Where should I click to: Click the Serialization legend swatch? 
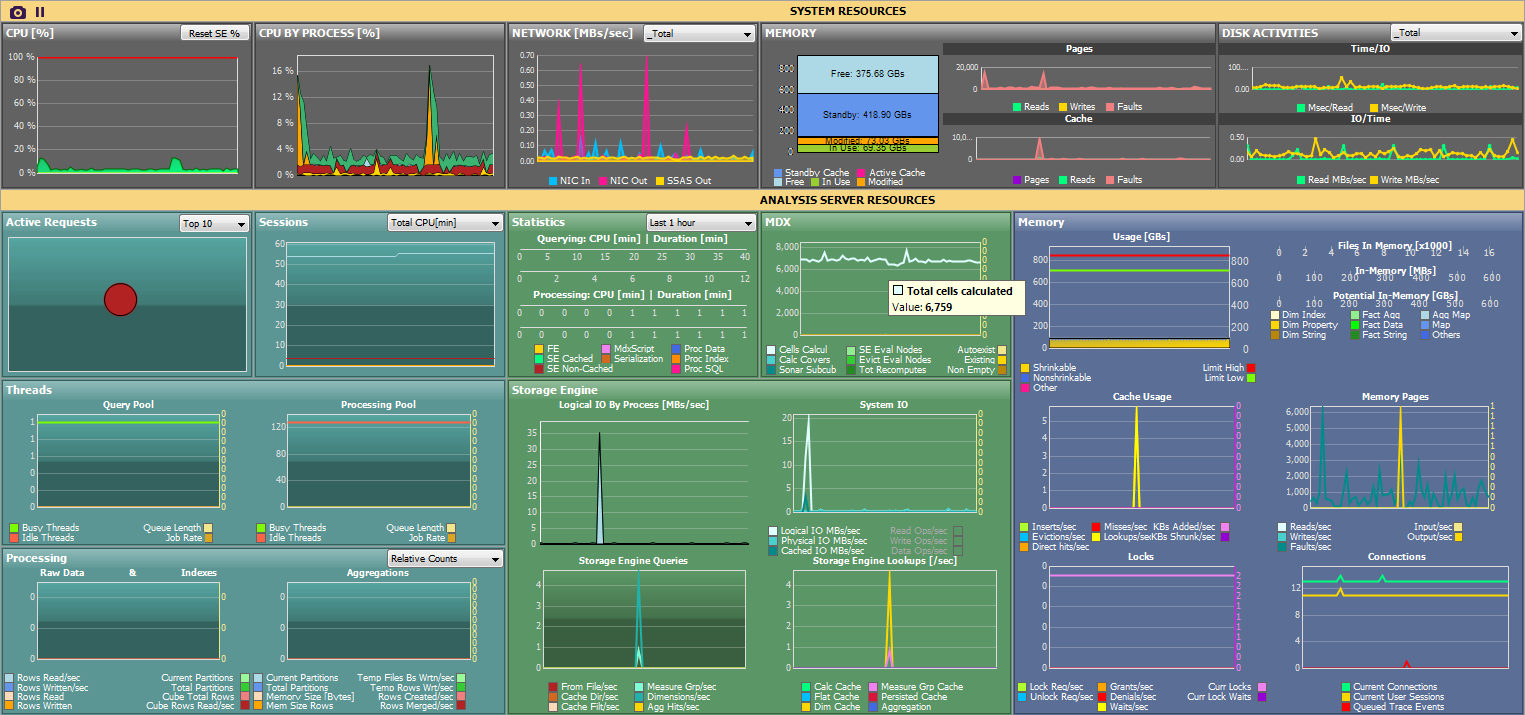pos(606,359)
